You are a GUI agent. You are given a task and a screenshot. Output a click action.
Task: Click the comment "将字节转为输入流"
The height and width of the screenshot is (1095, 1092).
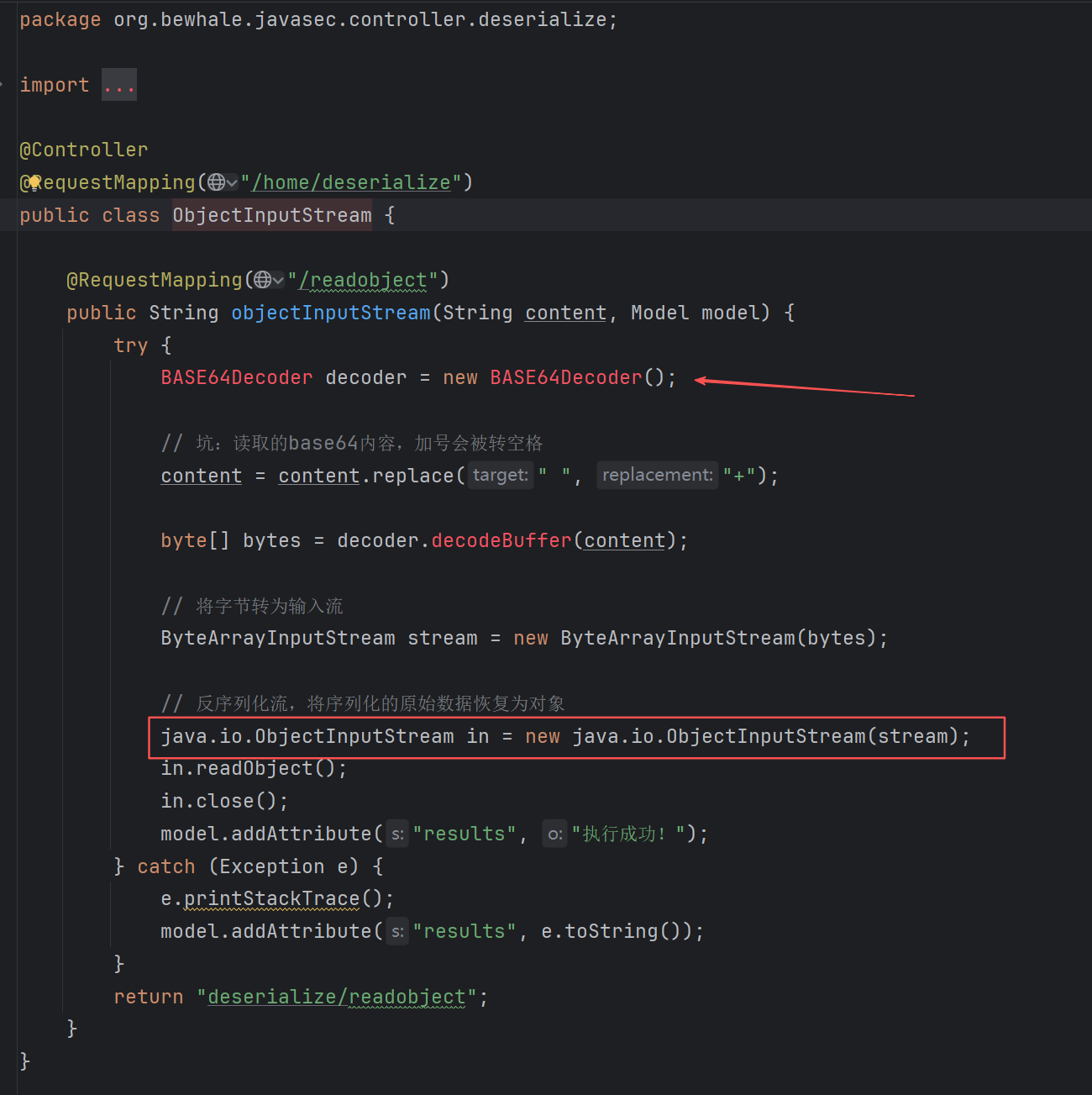[x=252, y=606]
